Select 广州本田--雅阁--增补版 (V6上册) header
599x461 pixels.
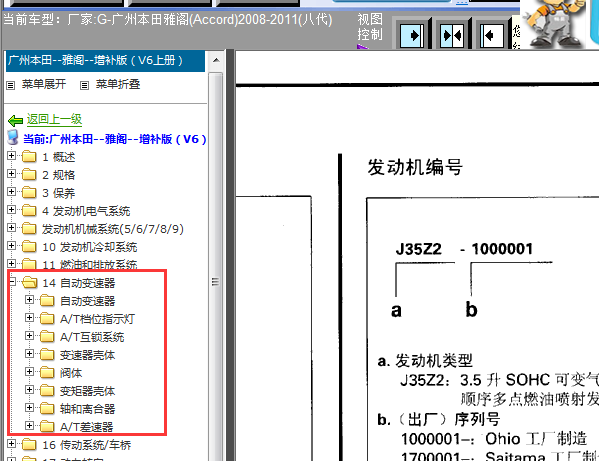(105, 61)
